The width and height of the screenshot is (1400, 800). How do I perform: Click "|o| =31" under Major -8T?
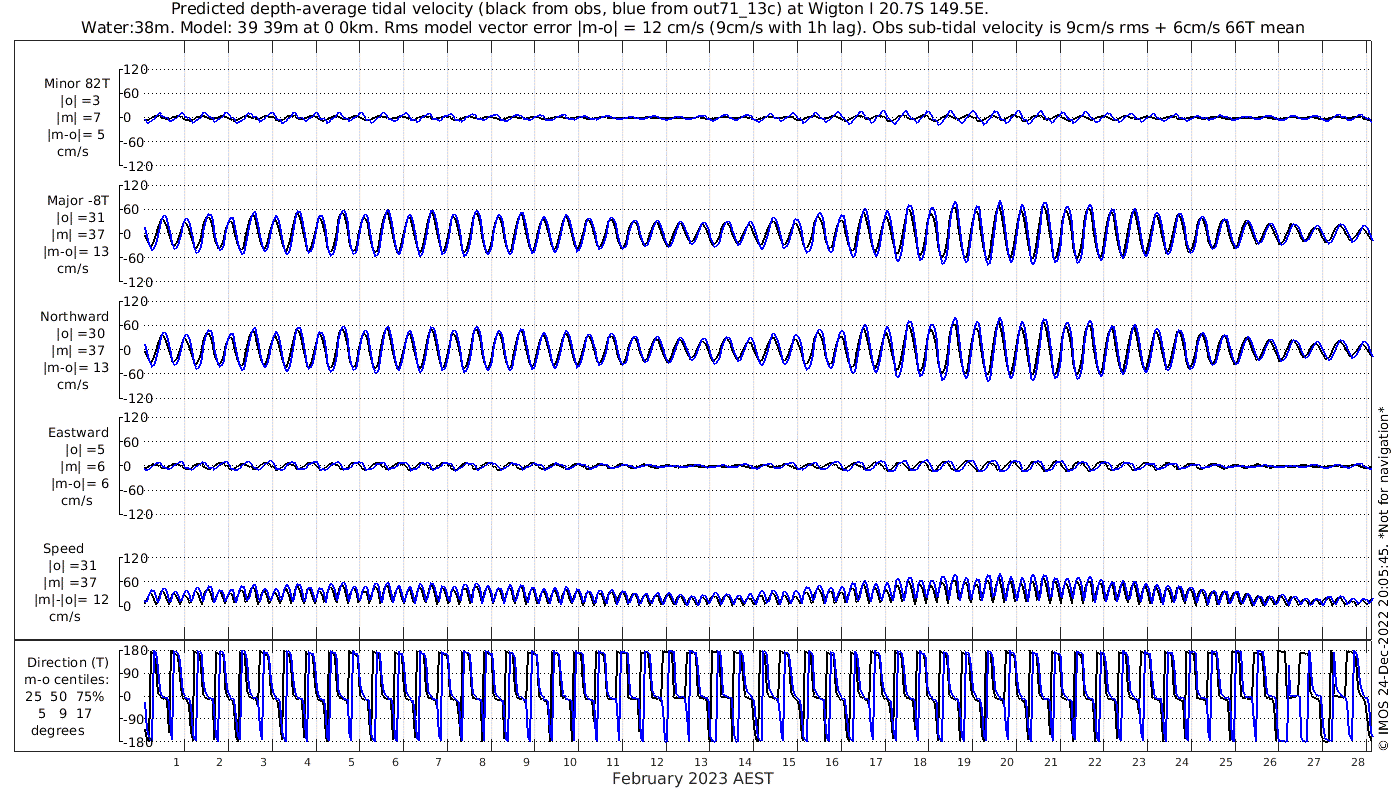79,218
